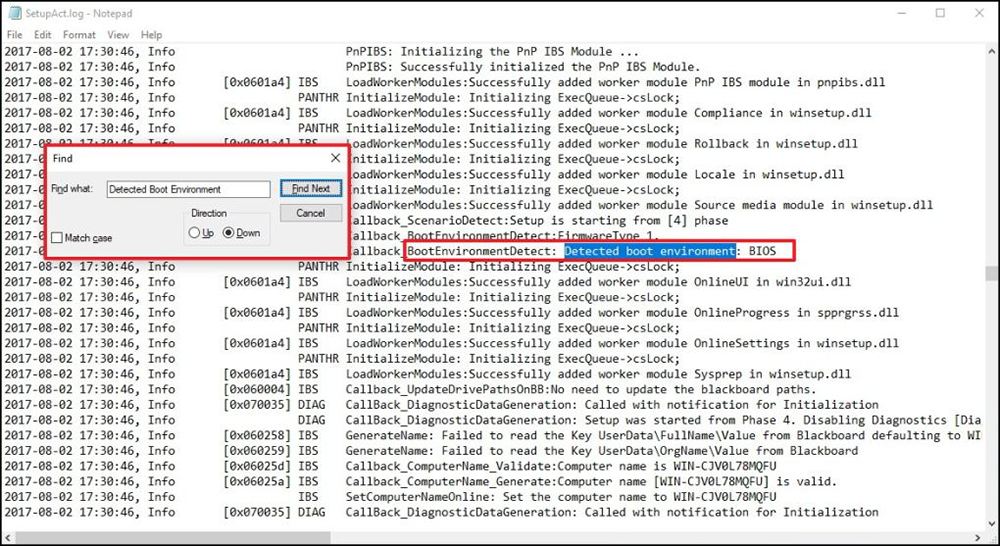
Task: Click error code [0x060004] in log
Action: click(x=257, y=389)
